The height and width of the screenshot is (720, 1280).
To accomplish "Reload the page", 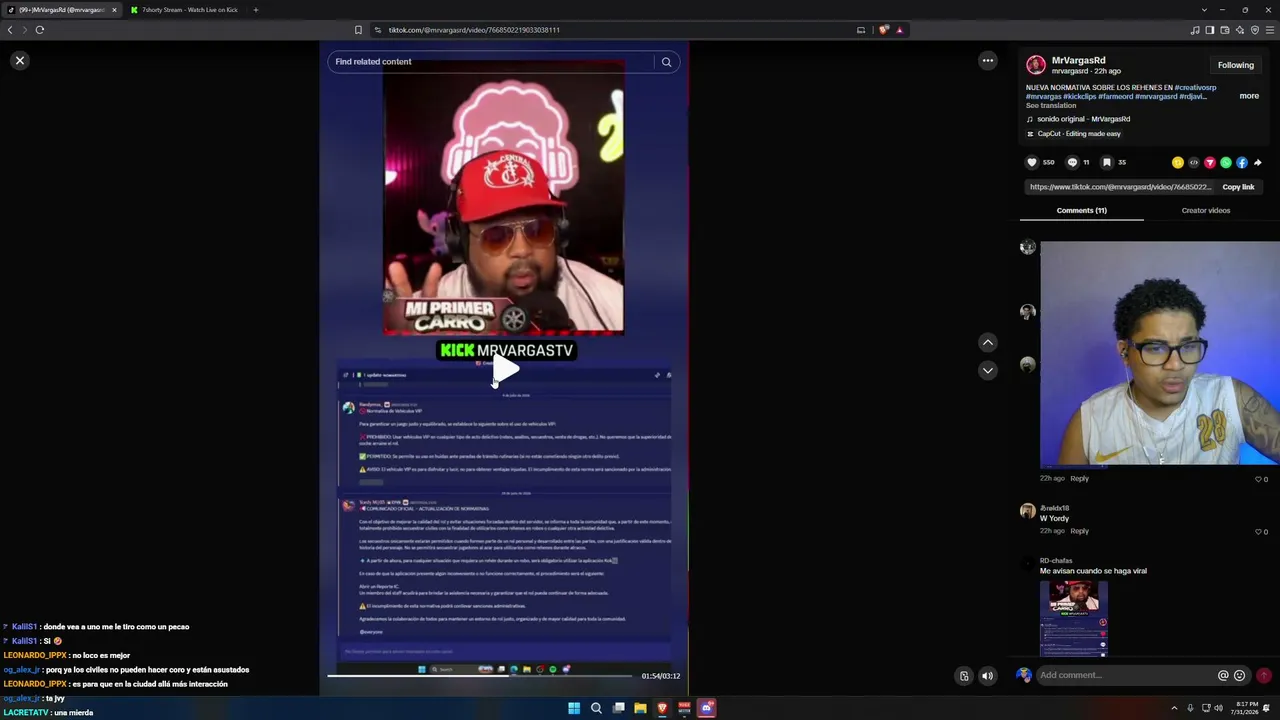I will pos(40,30).
